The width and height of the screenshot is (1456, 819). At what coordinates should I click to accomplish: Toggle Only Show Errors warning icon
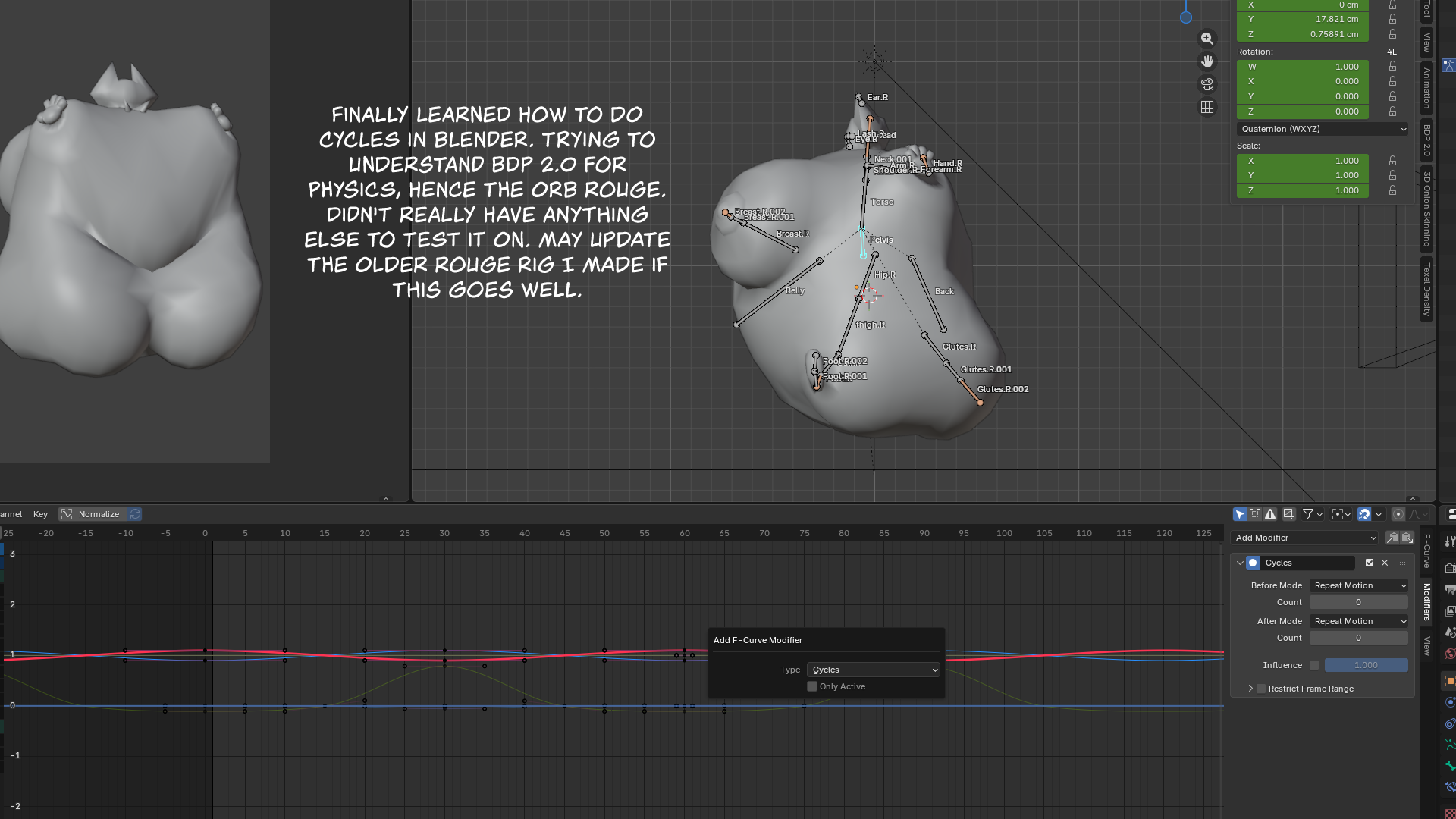(1270, 514)
